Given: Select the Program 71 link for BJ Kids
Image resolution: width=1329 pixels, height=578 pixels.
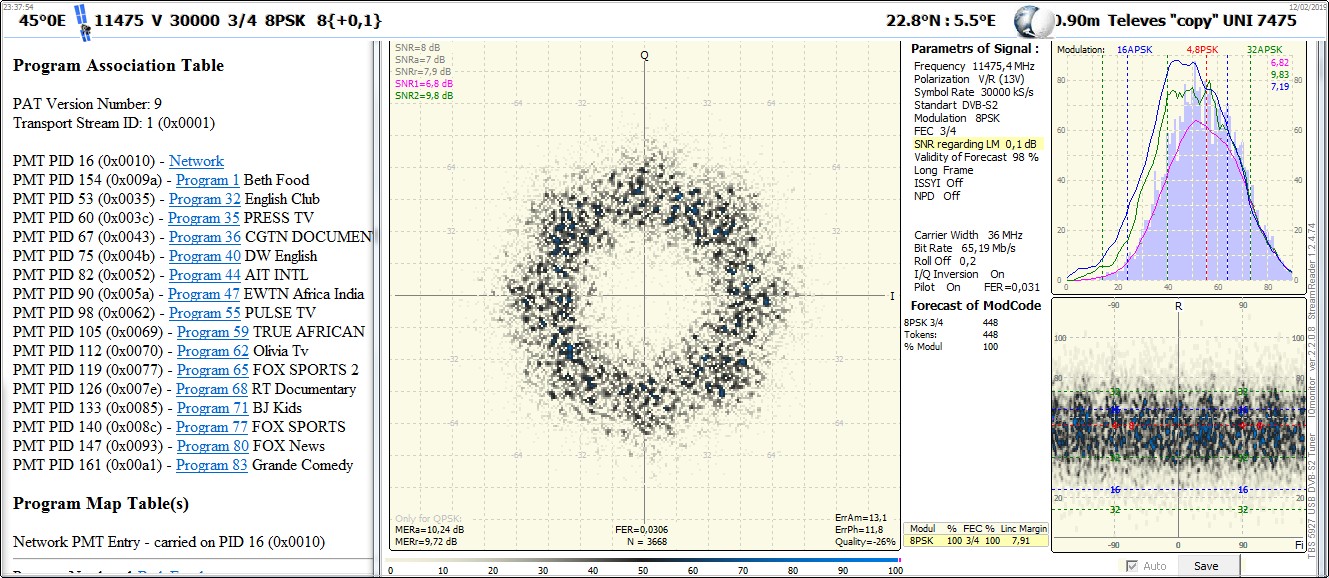Looking at the screenshot, I should point(212,408).
